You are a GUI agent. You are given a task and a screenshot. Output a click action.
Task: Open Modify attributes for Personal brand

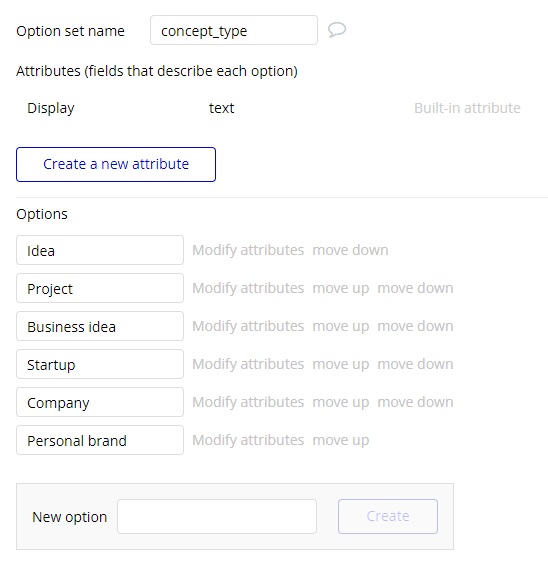[248, 440]
